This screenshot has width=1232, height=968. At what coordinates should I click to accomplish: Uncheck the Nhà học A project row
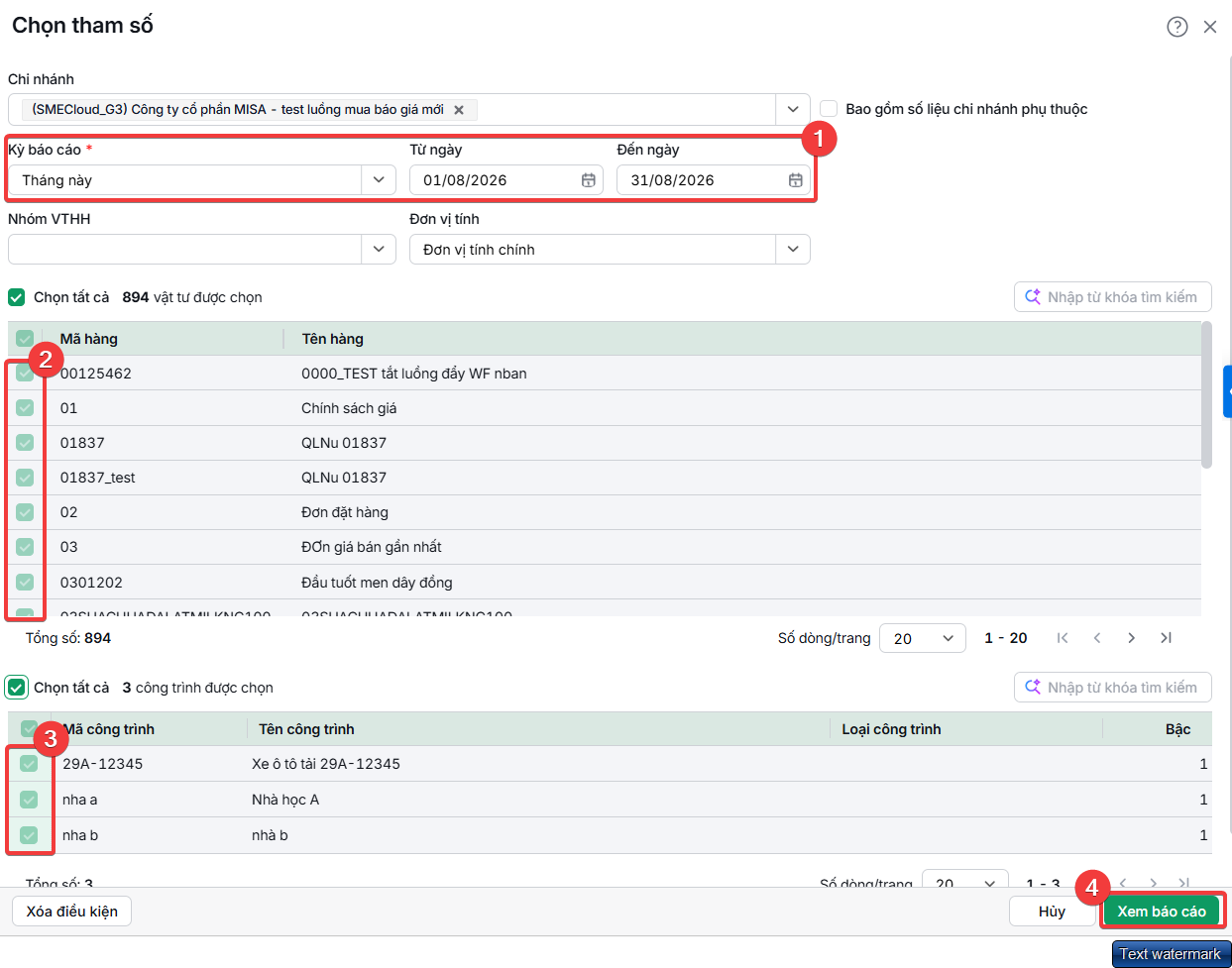pos(29,800)
